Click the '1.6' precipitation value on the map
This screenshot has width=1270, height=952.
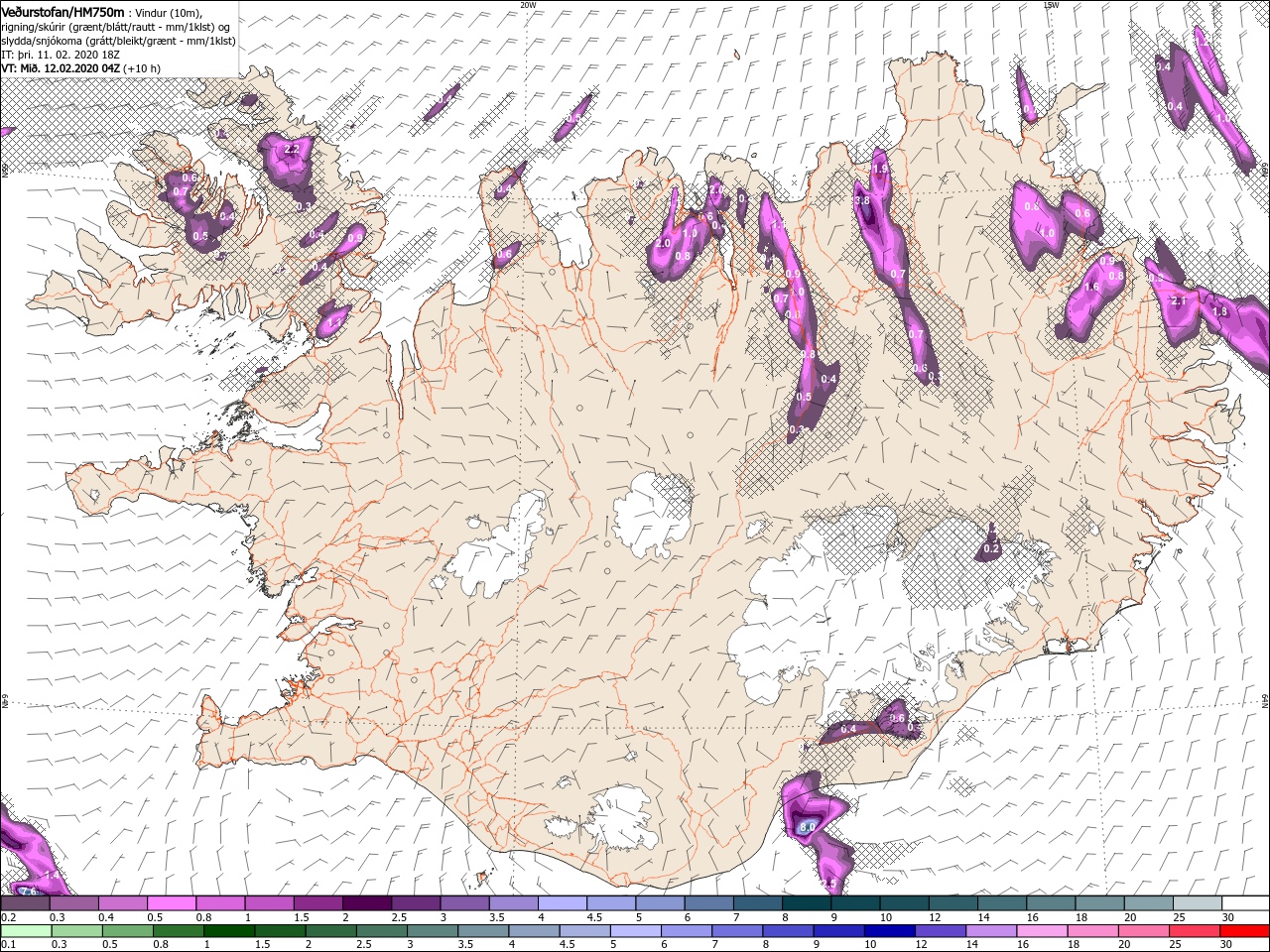pyautogui.click(x=1092, y=288)
